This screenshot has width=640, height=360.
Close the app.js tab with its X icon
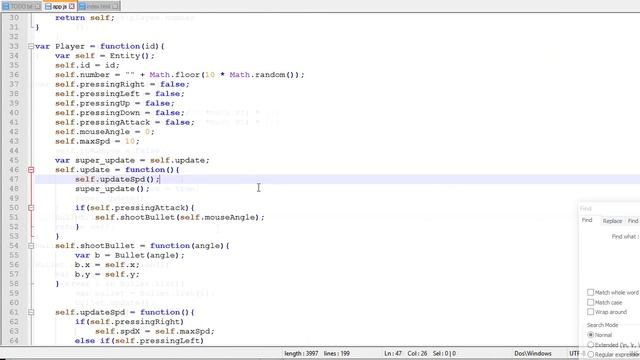(x=72, y=7)
